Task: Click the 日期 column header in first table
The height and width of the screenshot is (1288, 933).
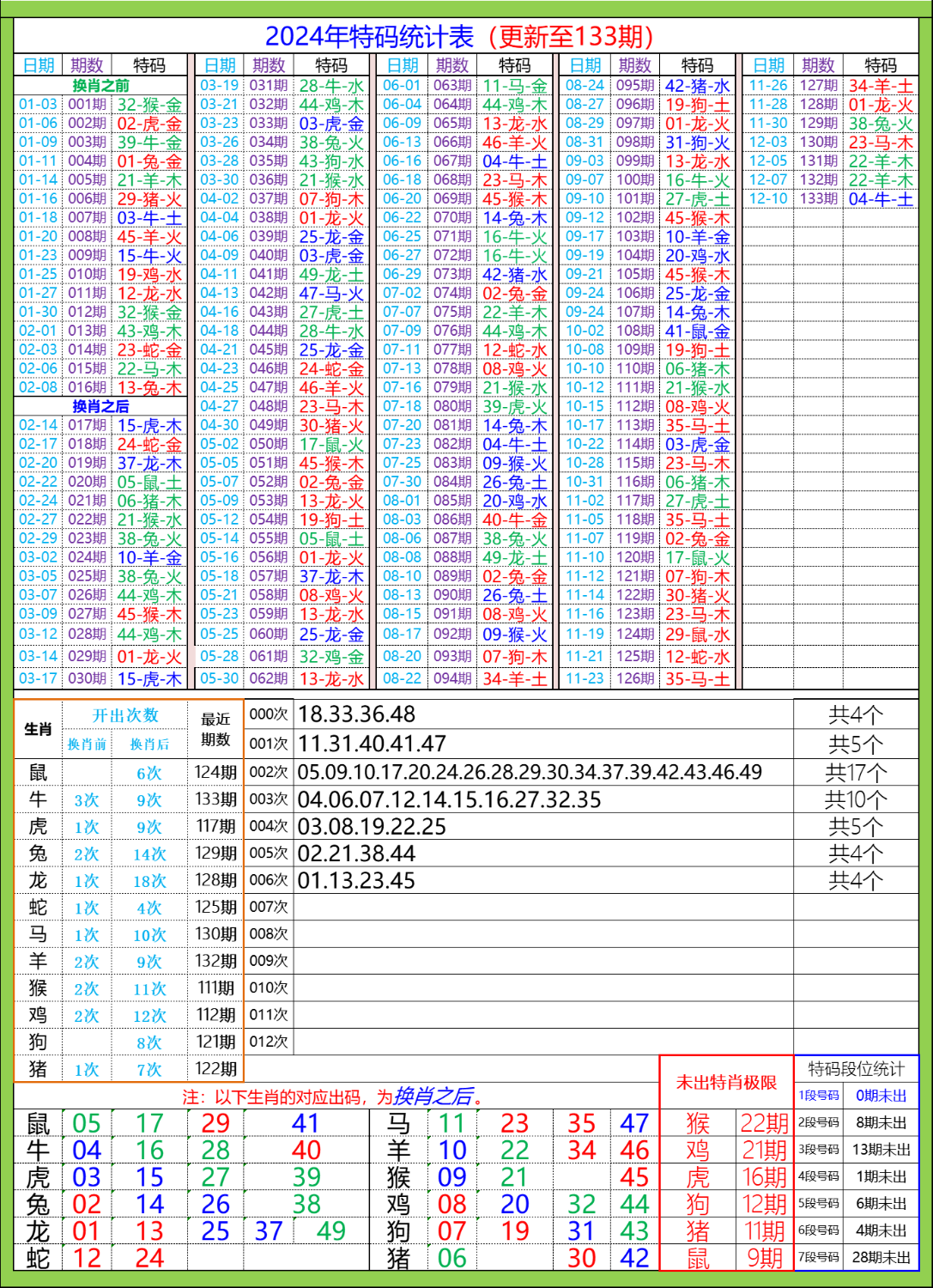Action: point(39,64)
